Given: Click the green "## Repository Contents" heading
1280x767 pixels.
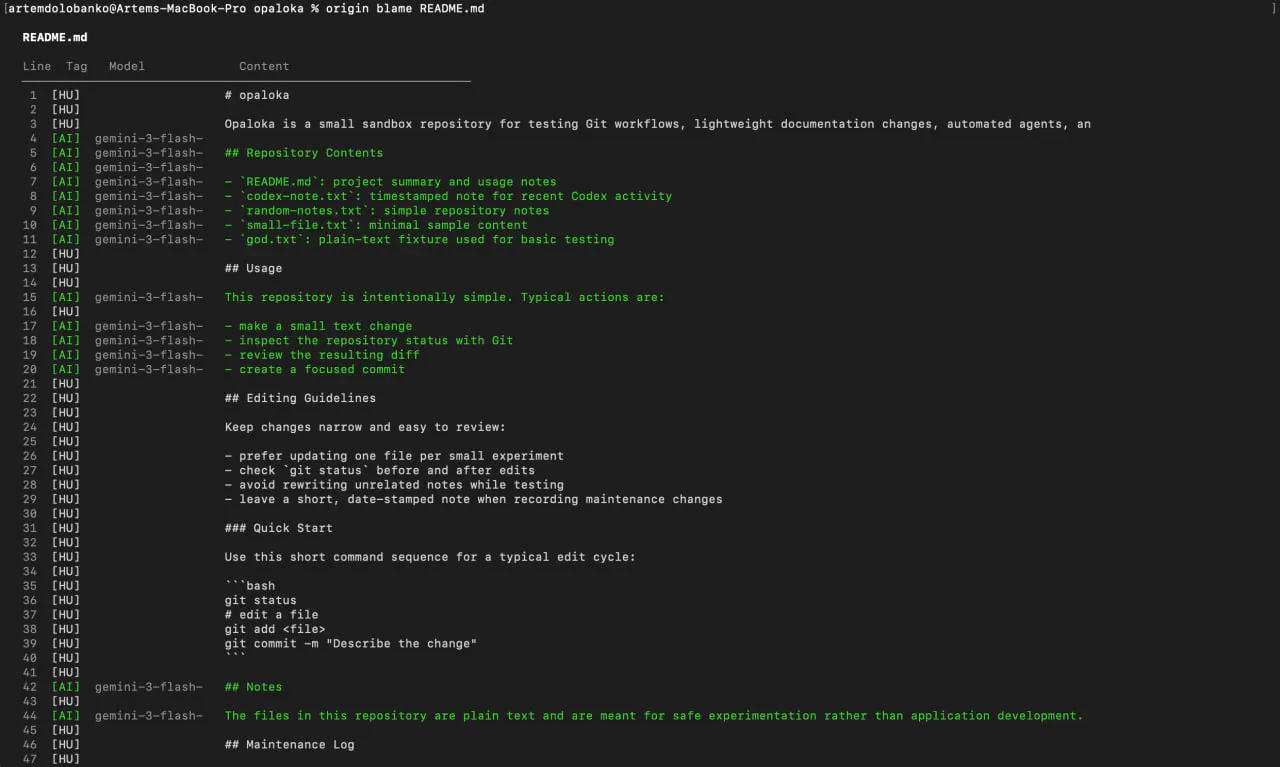Looking at the screenshot, I should point(304,153).
